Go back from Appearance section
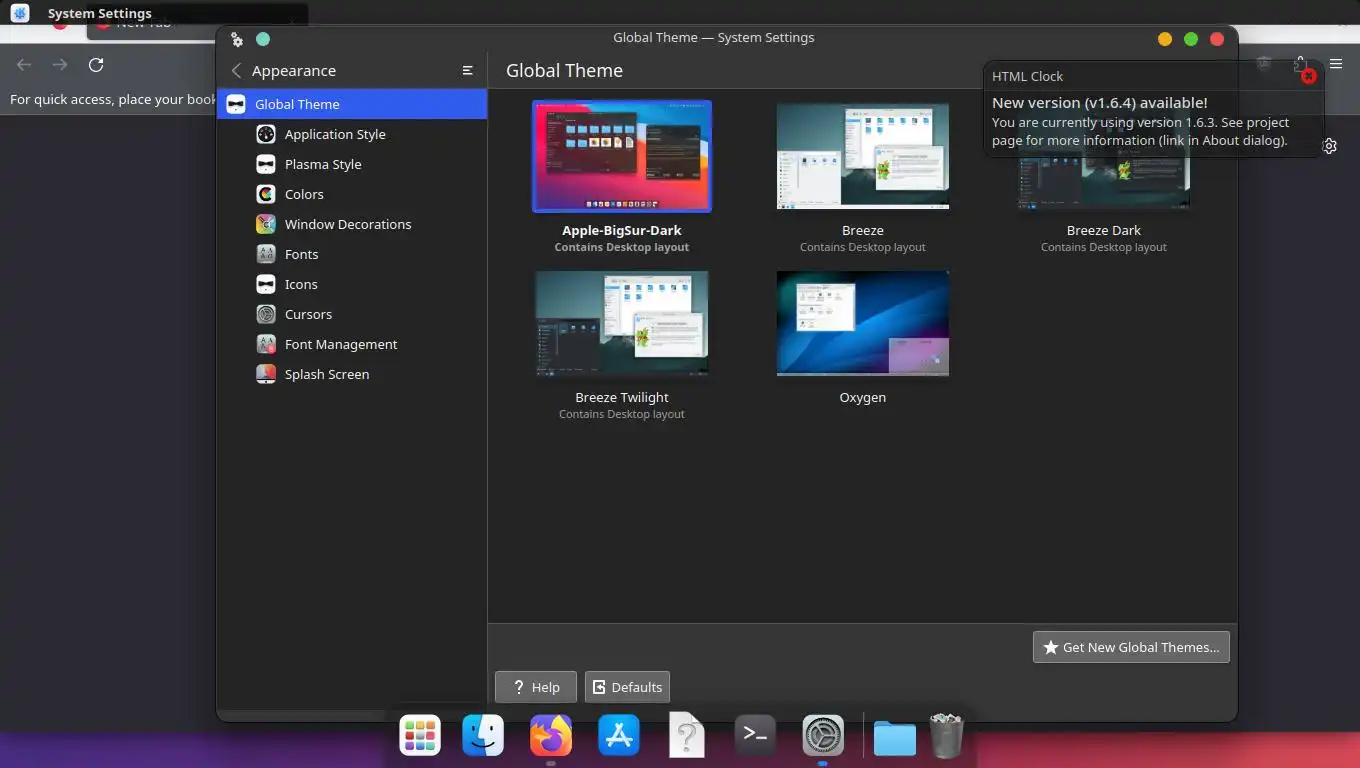This screenshot has width=1360, height=768. pos(236,71)
